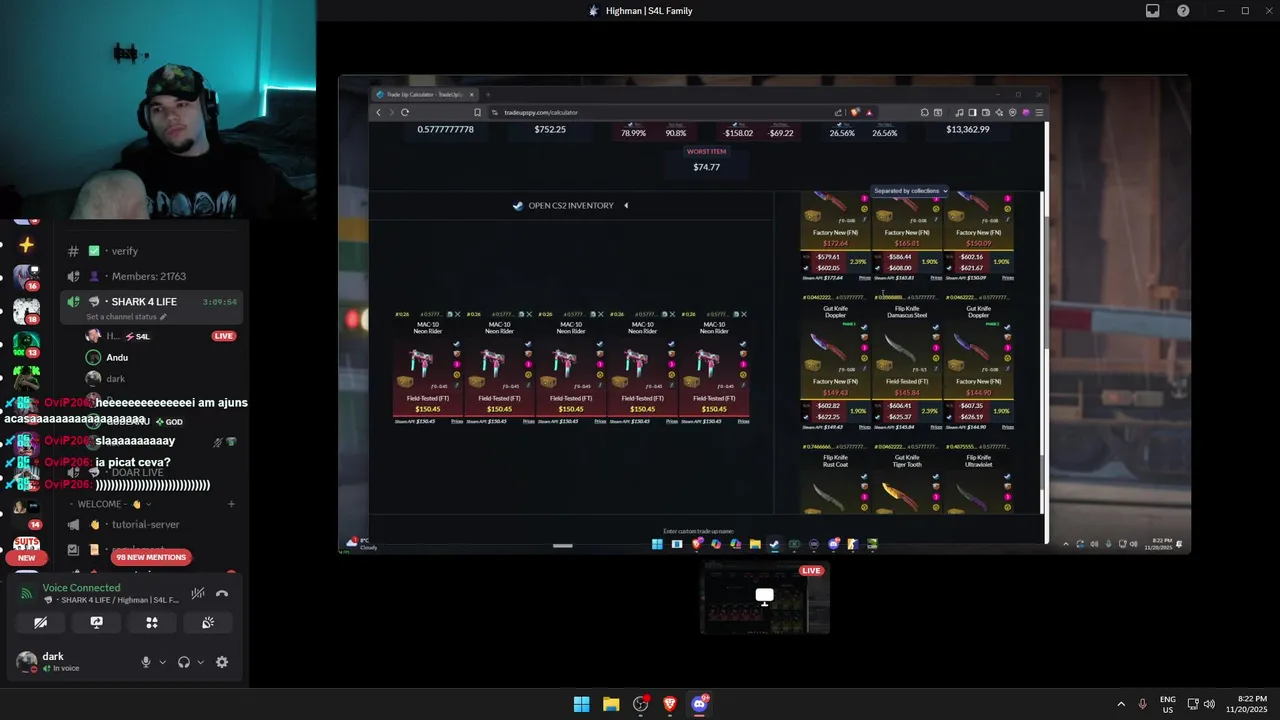Expand microphone input device options arrow

162,662
